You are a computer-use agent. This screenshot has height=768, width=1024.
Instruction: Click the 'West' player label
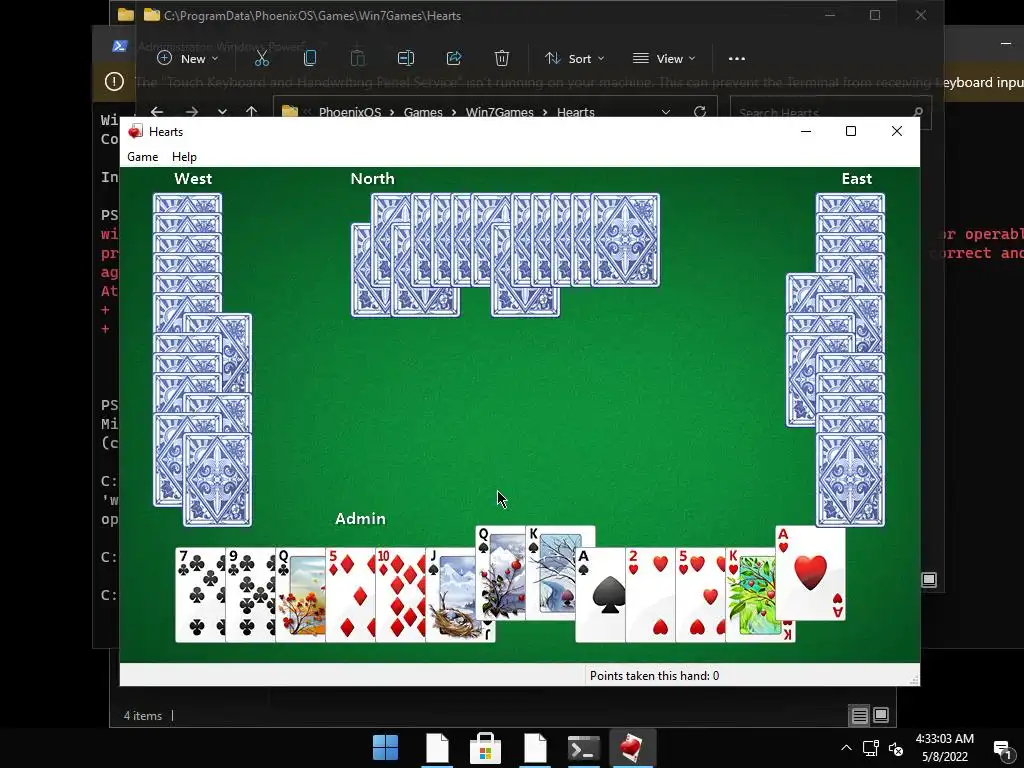(x=193, y=179)
